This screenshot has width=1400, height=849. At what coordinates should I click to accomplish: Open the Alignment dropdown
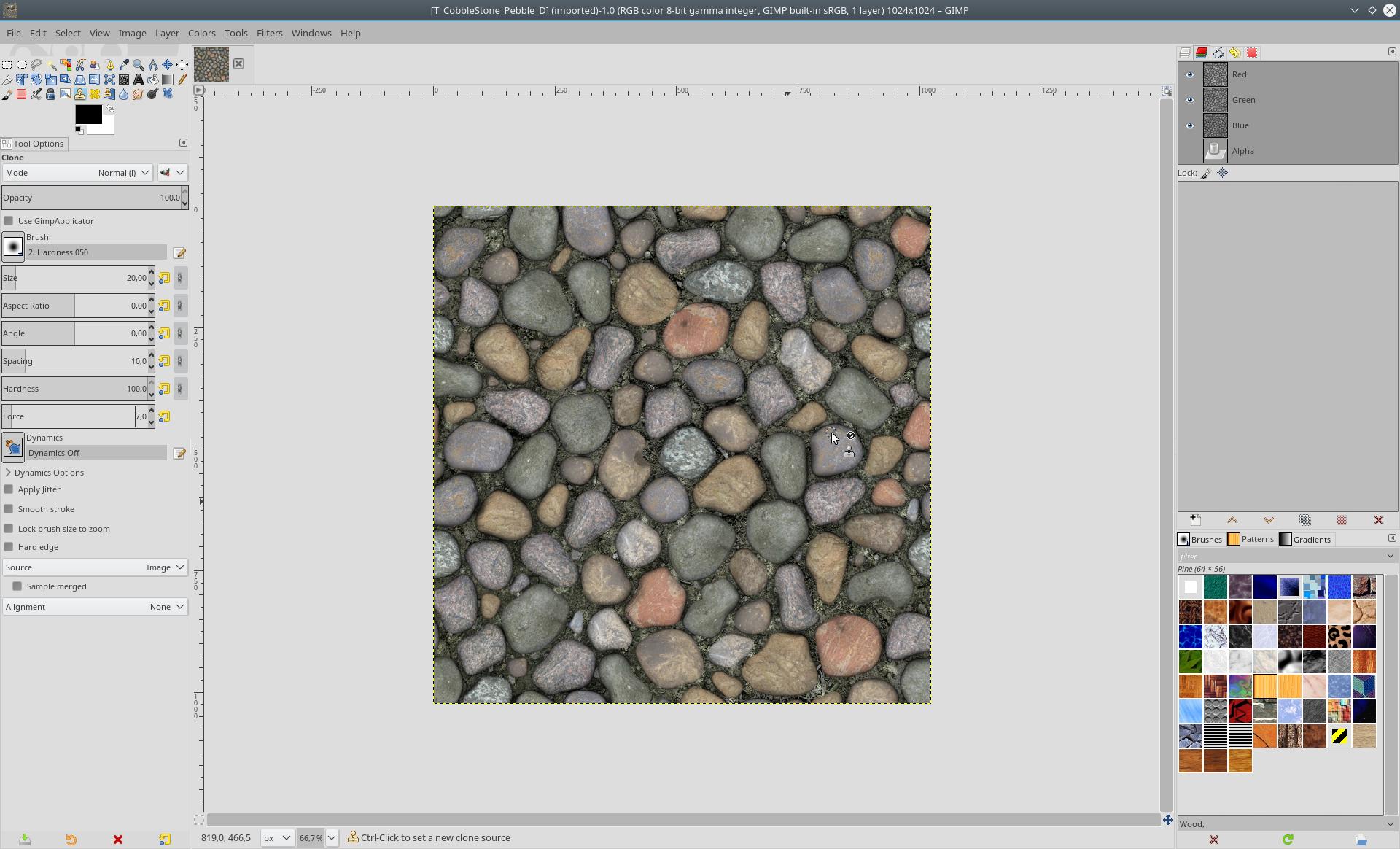tap(95, 607)
